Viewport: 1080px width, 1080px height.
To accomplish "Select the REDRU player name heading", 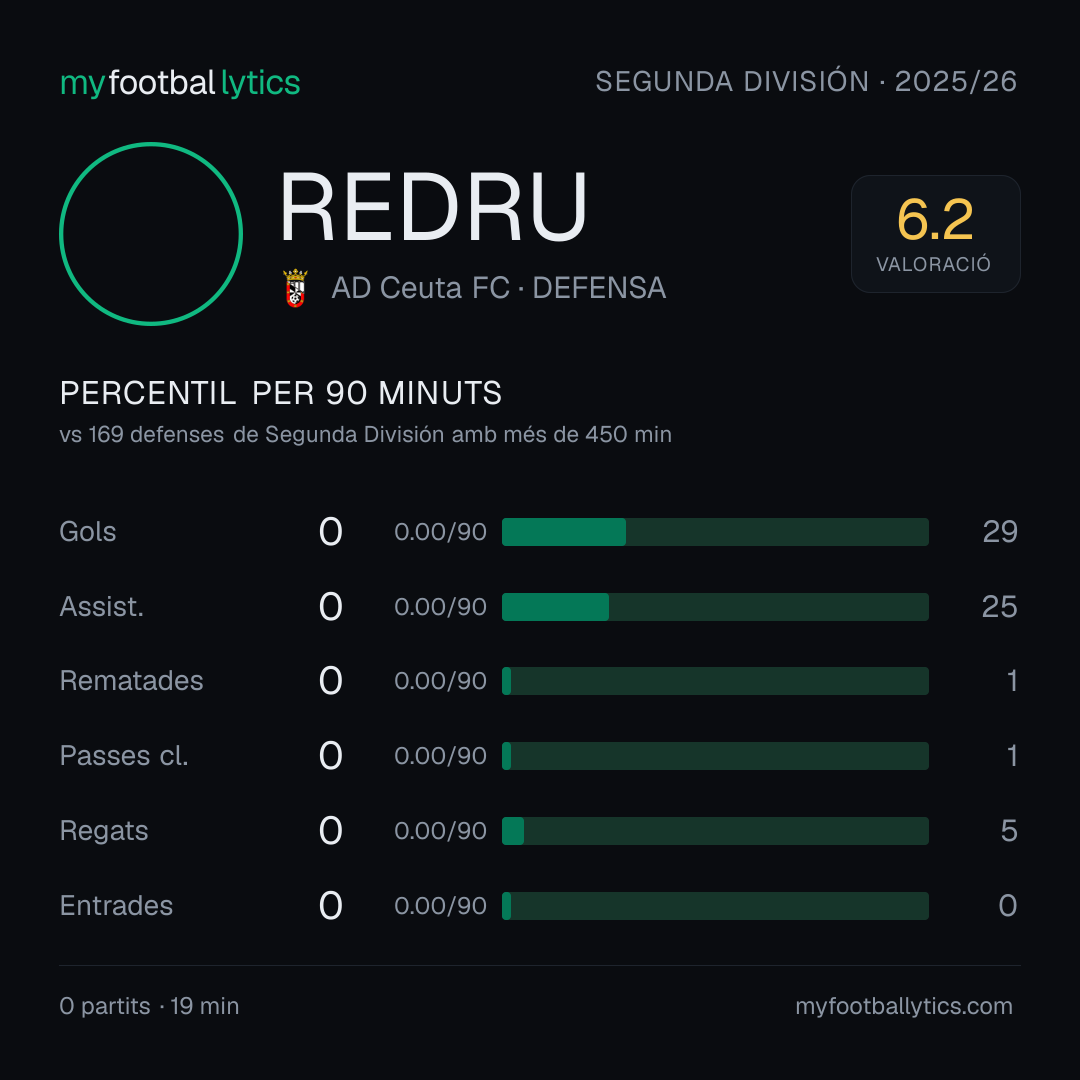I will [x=433, y=207].
